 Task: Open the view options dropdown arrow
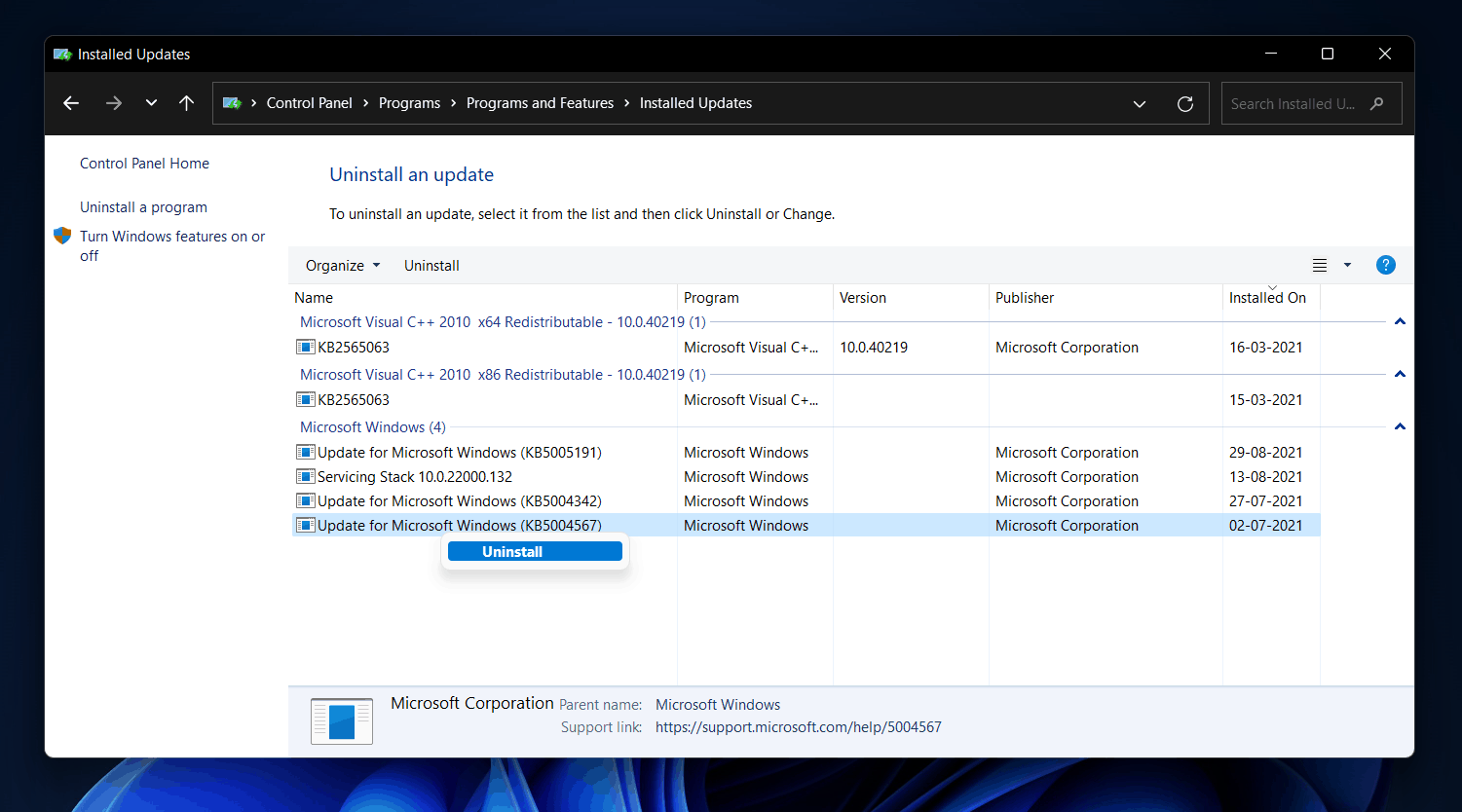click(x=1348, y=265)
